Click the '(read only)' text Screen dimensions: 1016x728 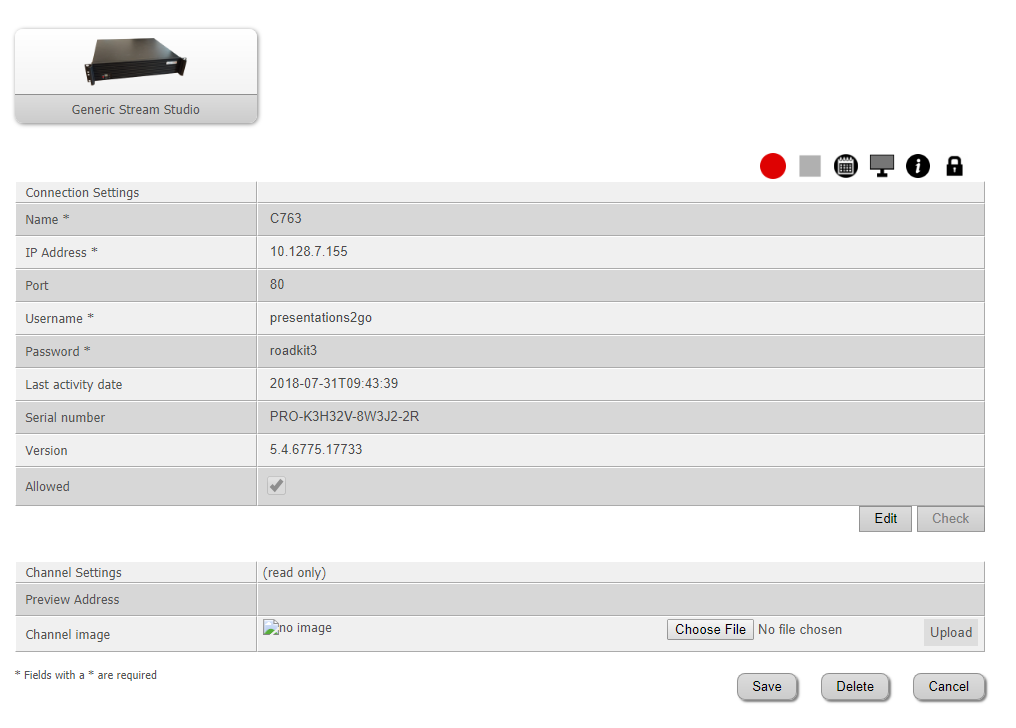pos(294,573)
